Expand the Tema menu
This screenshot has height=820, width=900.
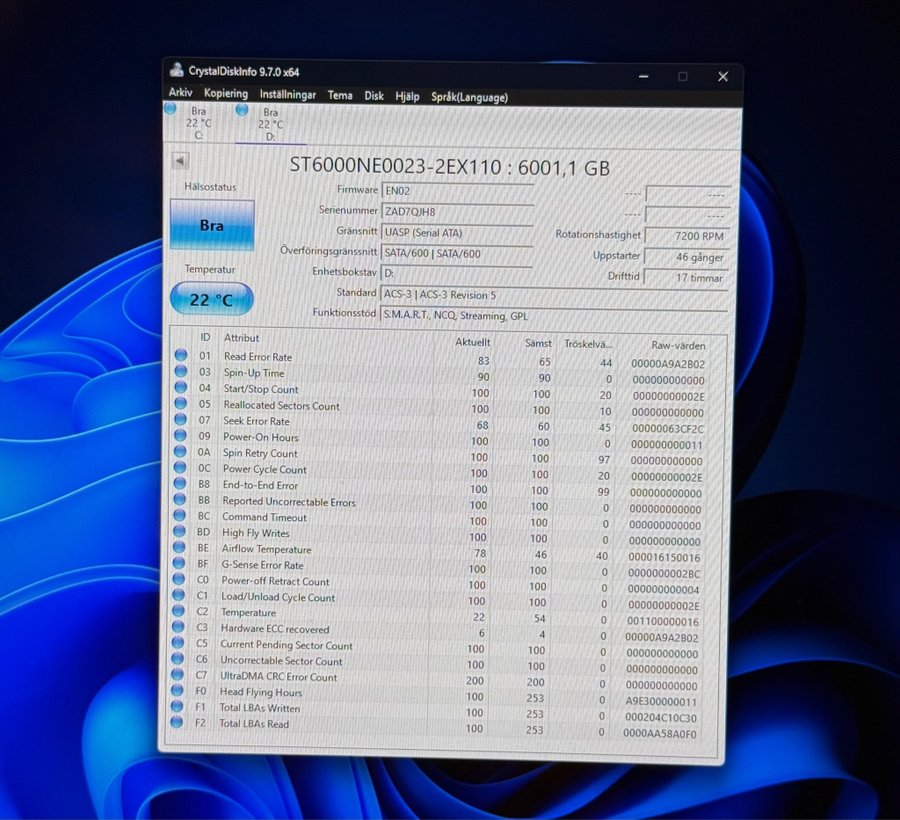pyautogui.click(x=340, y=96)
